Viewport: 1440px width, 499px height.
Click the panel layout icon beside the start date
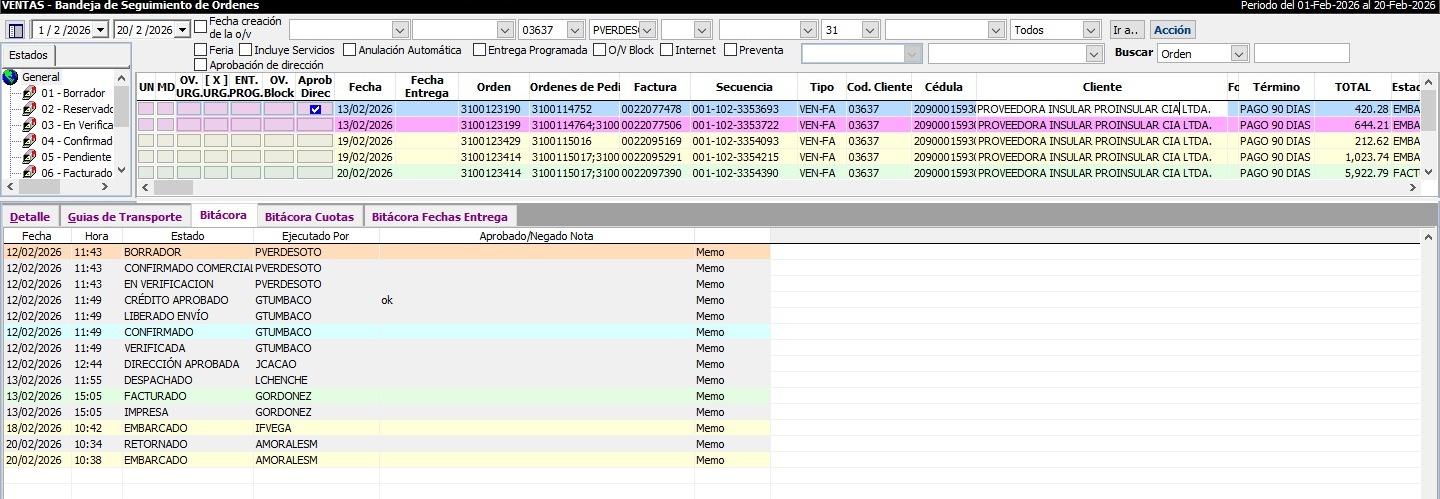[x=15, y=30]
